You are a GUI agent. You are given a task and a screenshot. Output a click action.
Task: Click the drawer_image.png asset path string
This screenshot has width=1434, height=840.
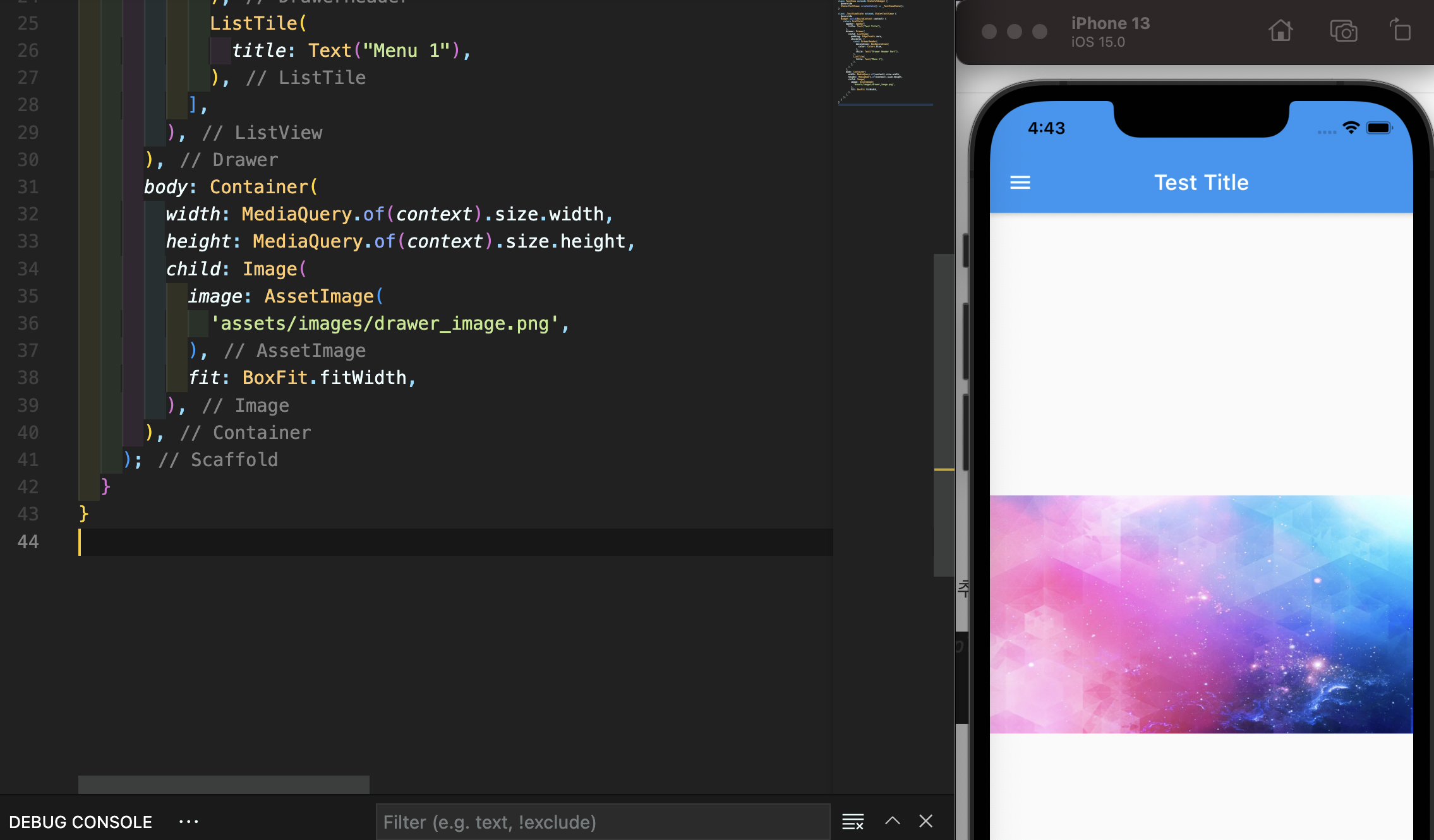(x=384, y=323)
